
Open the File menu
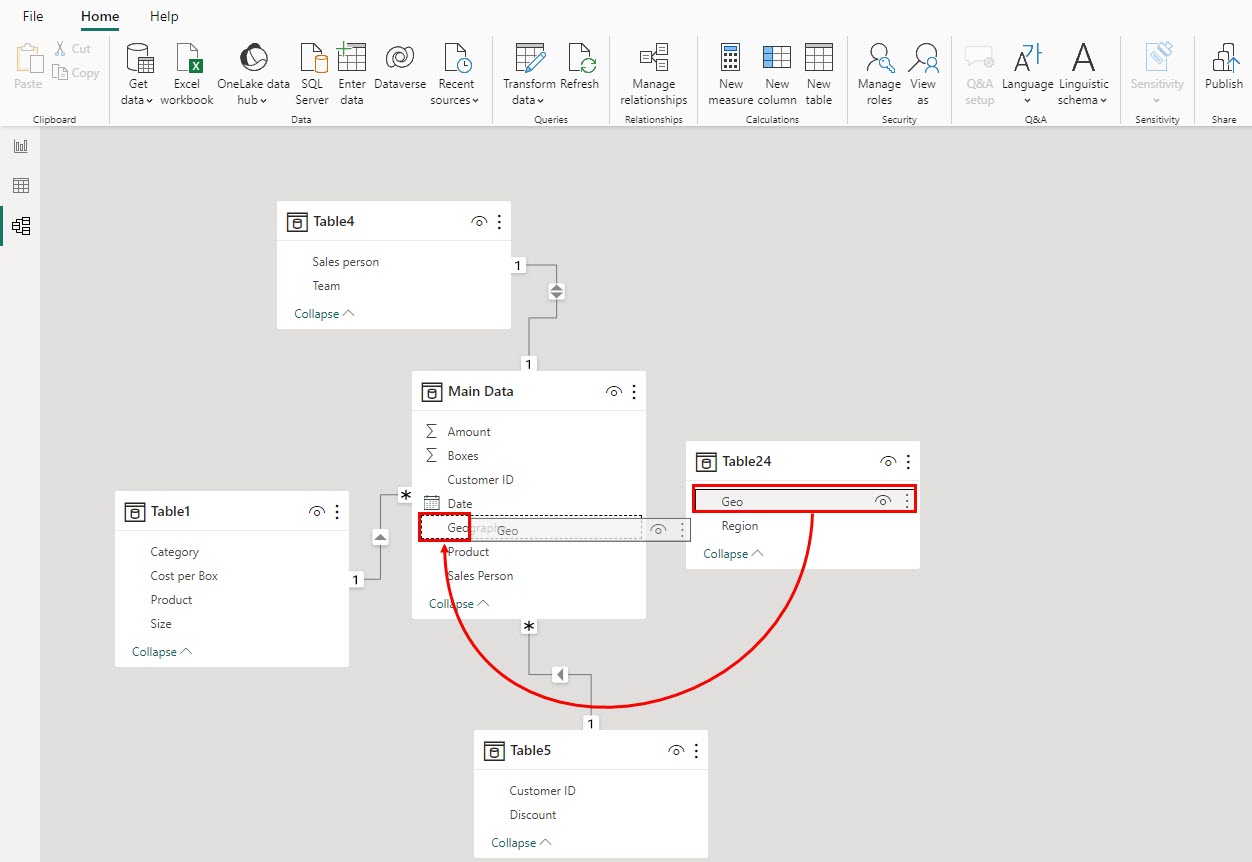pos(33,16)
